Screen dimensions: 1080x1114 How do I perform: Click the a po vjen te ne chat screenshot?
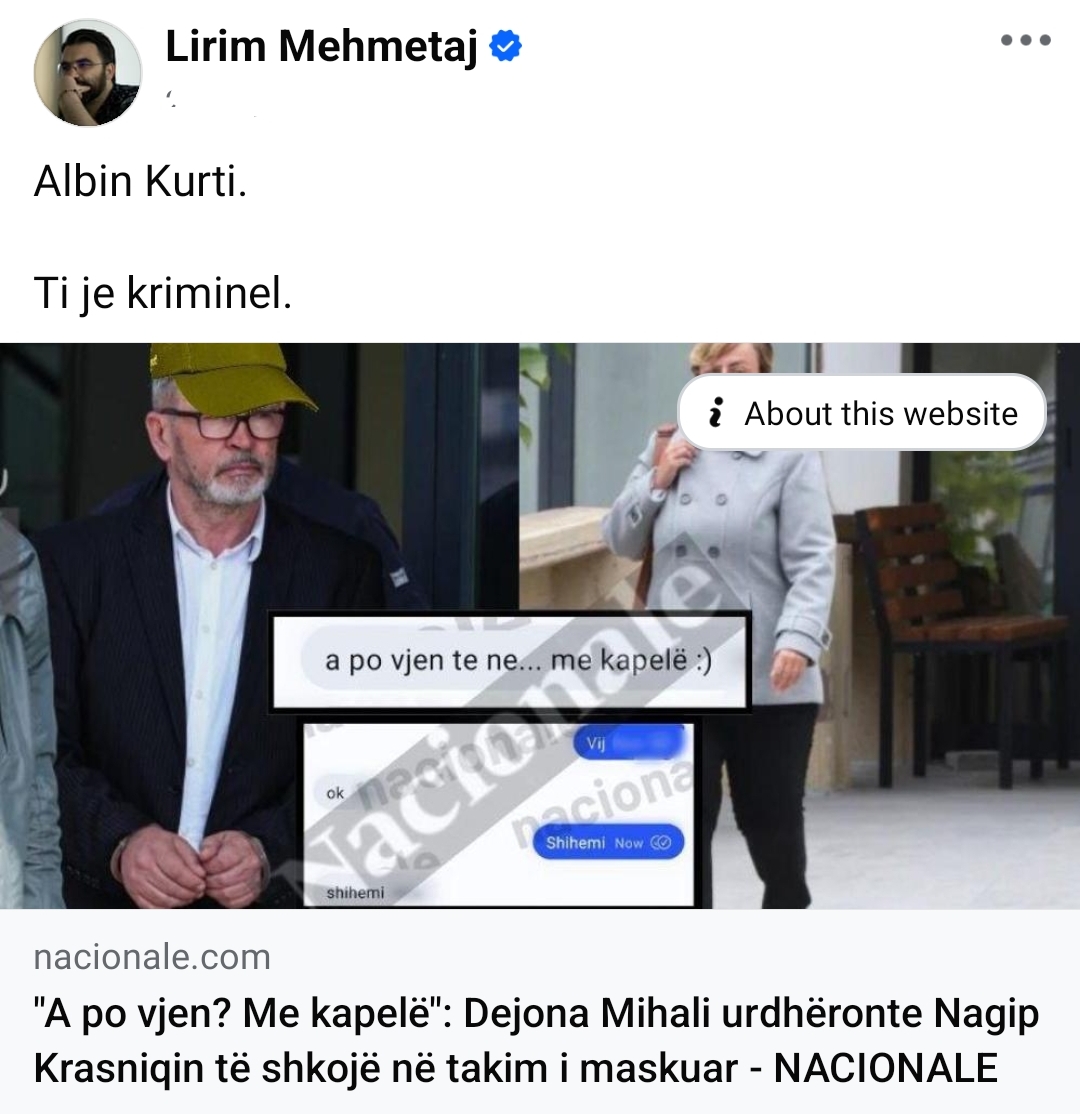[x=509, y=661]
